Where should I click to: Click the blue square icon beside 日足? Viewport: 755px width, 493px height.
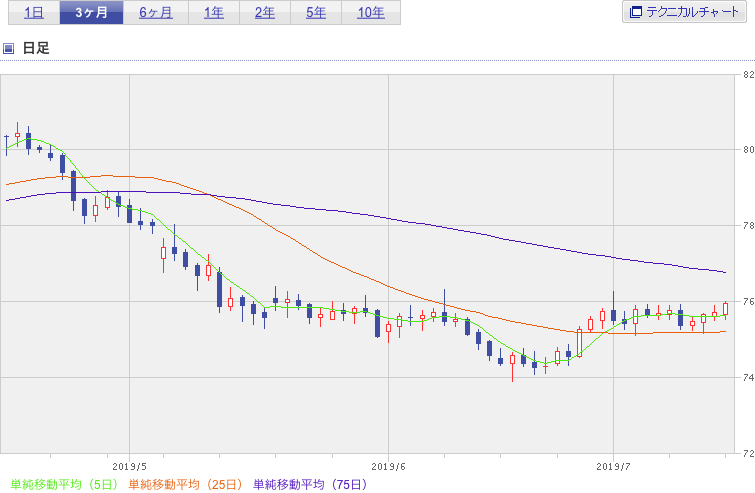[x=8, y=48]
